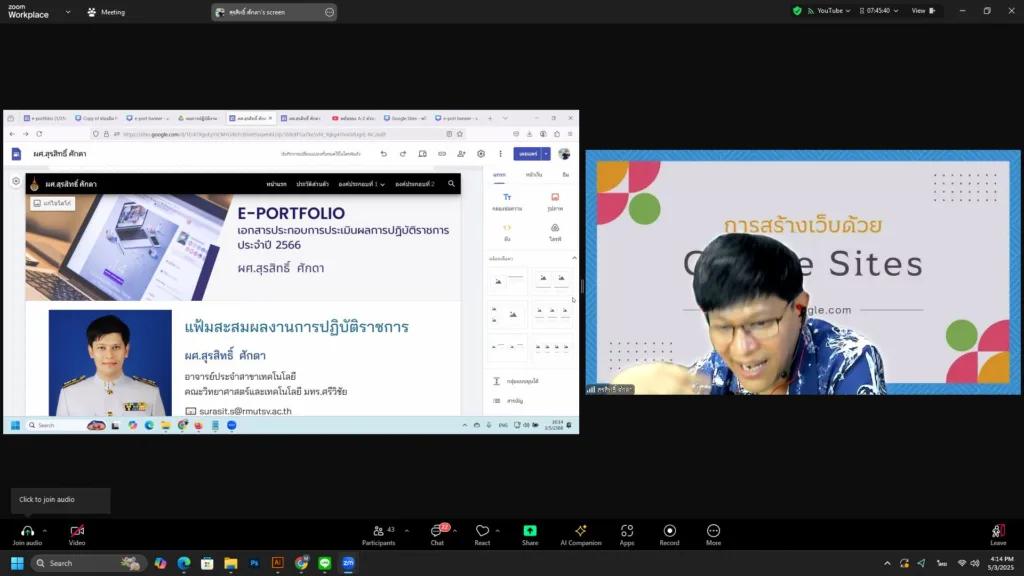1024x576 pixels.
Task: Click the Photoshop icon in Windows taskbar
Action: point(254,563)
